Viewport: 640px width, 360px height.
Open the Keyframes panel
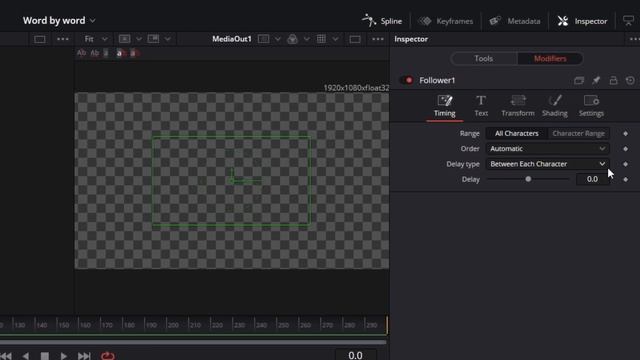(446, 21)
